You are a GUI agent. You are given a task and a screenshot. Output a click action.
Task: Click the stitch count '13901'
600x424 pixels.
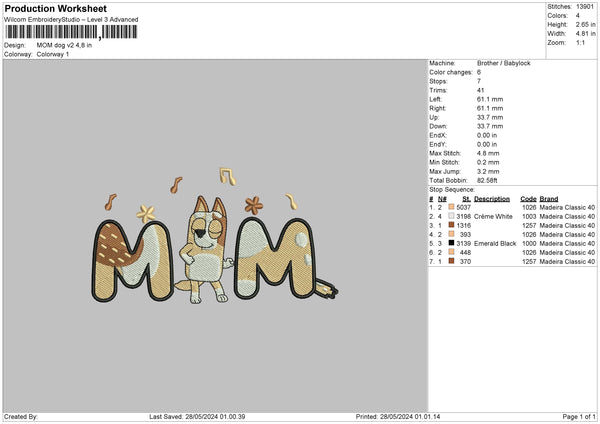(585, 7)
